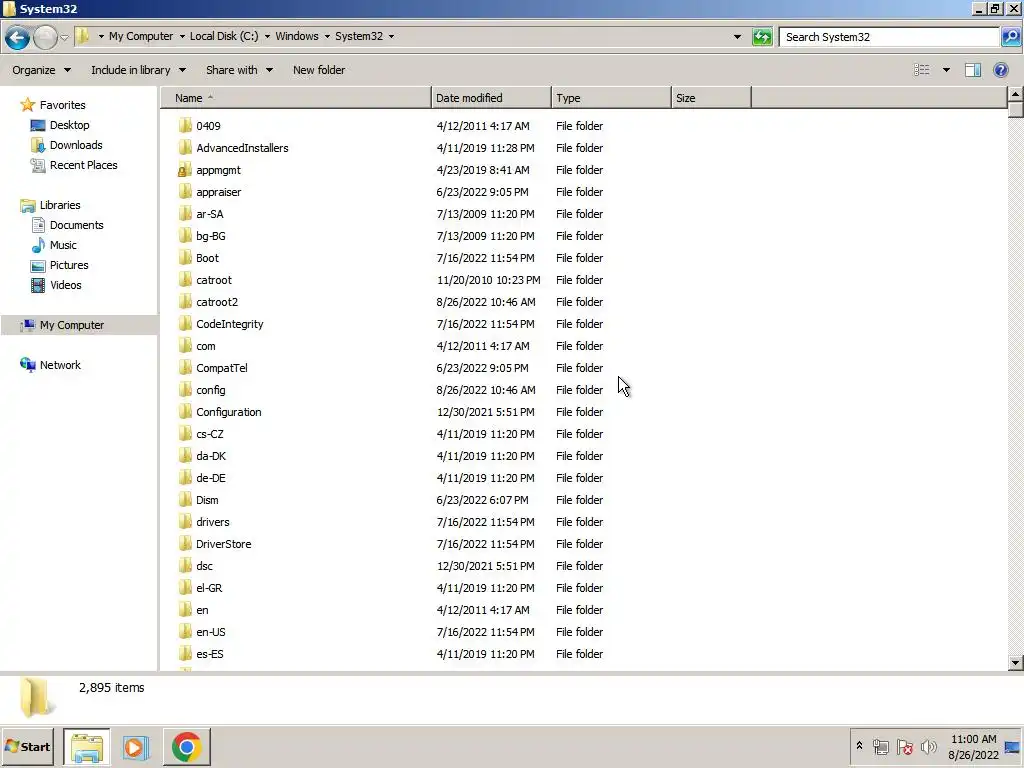The height and width of the screenshot is (768, 1024).
Task: Sort by the Name column header
Action: [296, 98]
